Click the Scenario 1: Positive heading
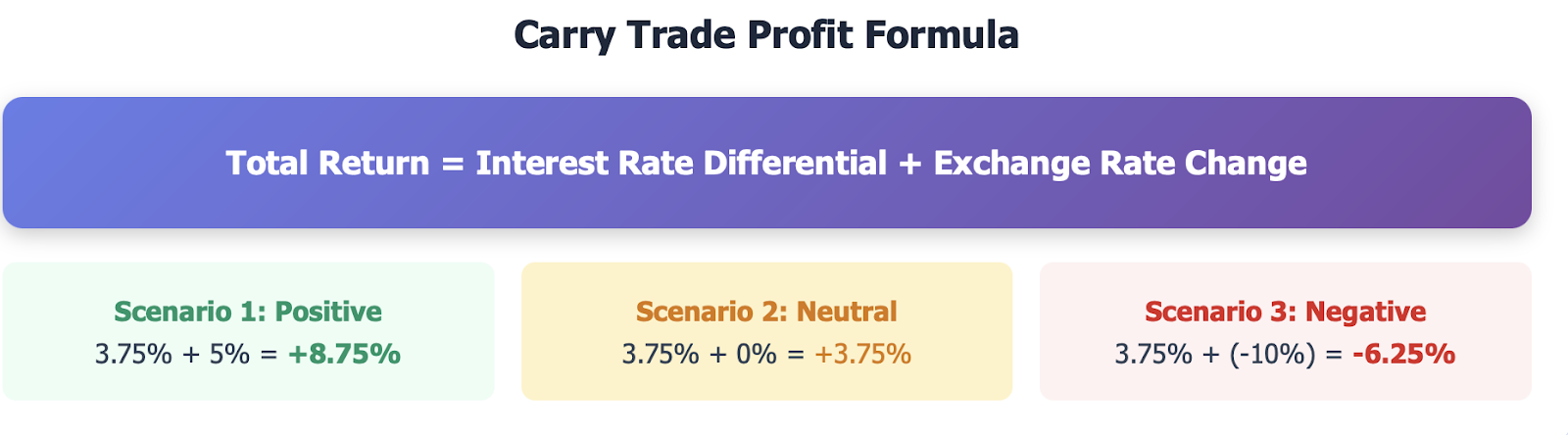1568x435 pixels. pos(248,312)
